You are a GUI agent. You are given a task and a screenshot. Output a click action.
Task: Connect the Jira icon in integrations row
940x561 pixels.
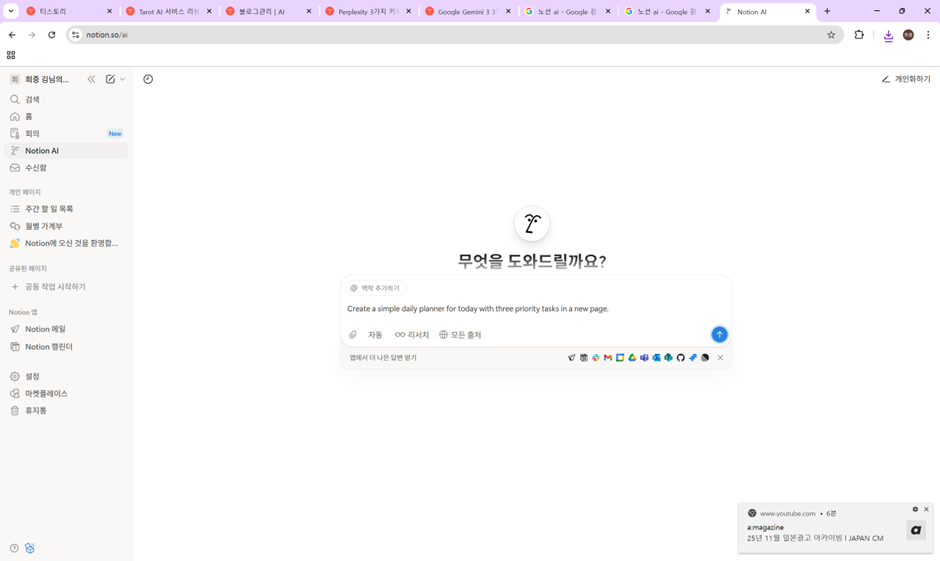(x=692, y=358)
